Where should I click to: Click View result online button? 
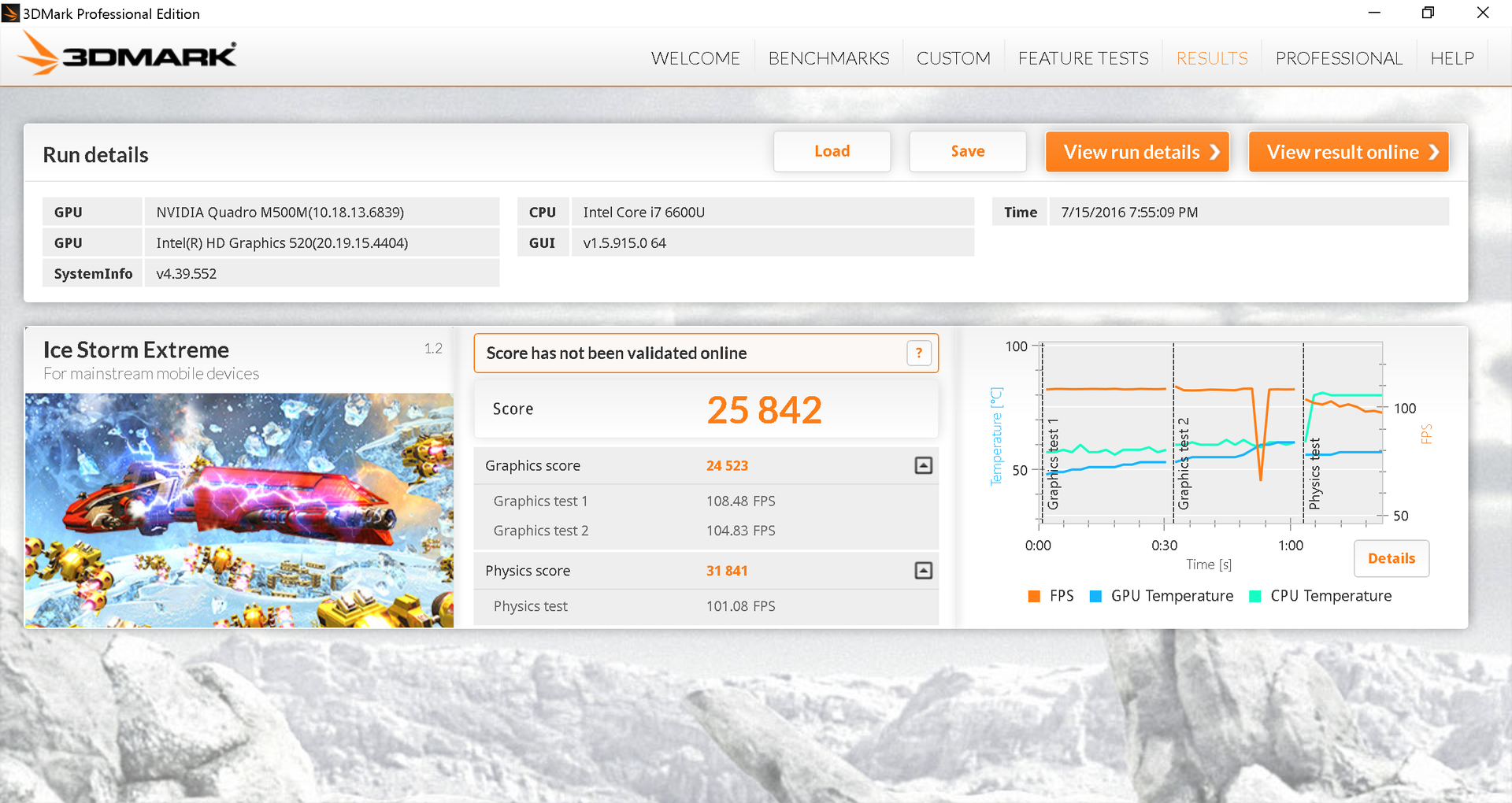[x=1348, y=151]
